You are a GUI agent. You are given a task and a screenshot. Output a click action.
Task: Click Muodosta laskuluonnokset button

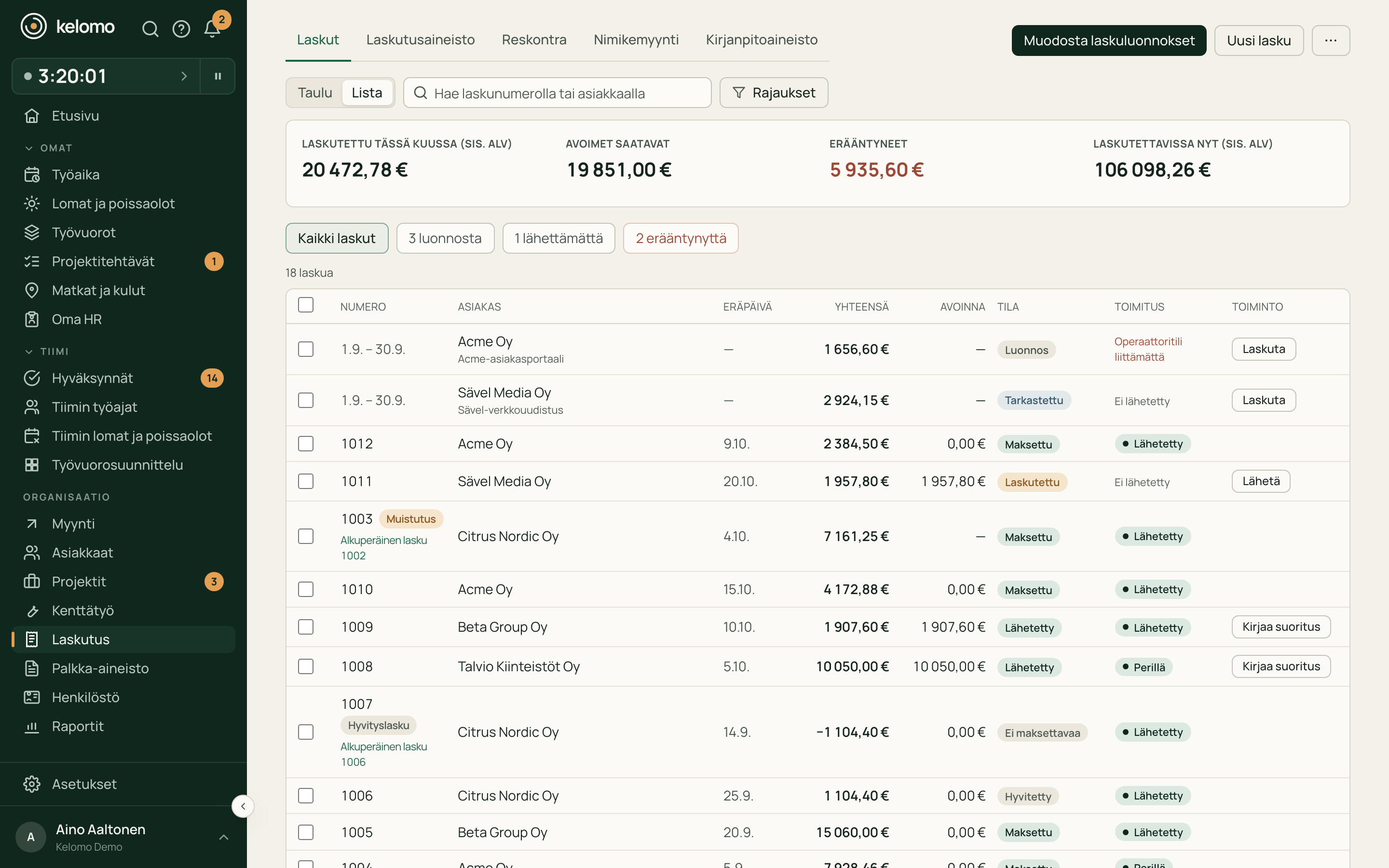tap(1109, 40)
